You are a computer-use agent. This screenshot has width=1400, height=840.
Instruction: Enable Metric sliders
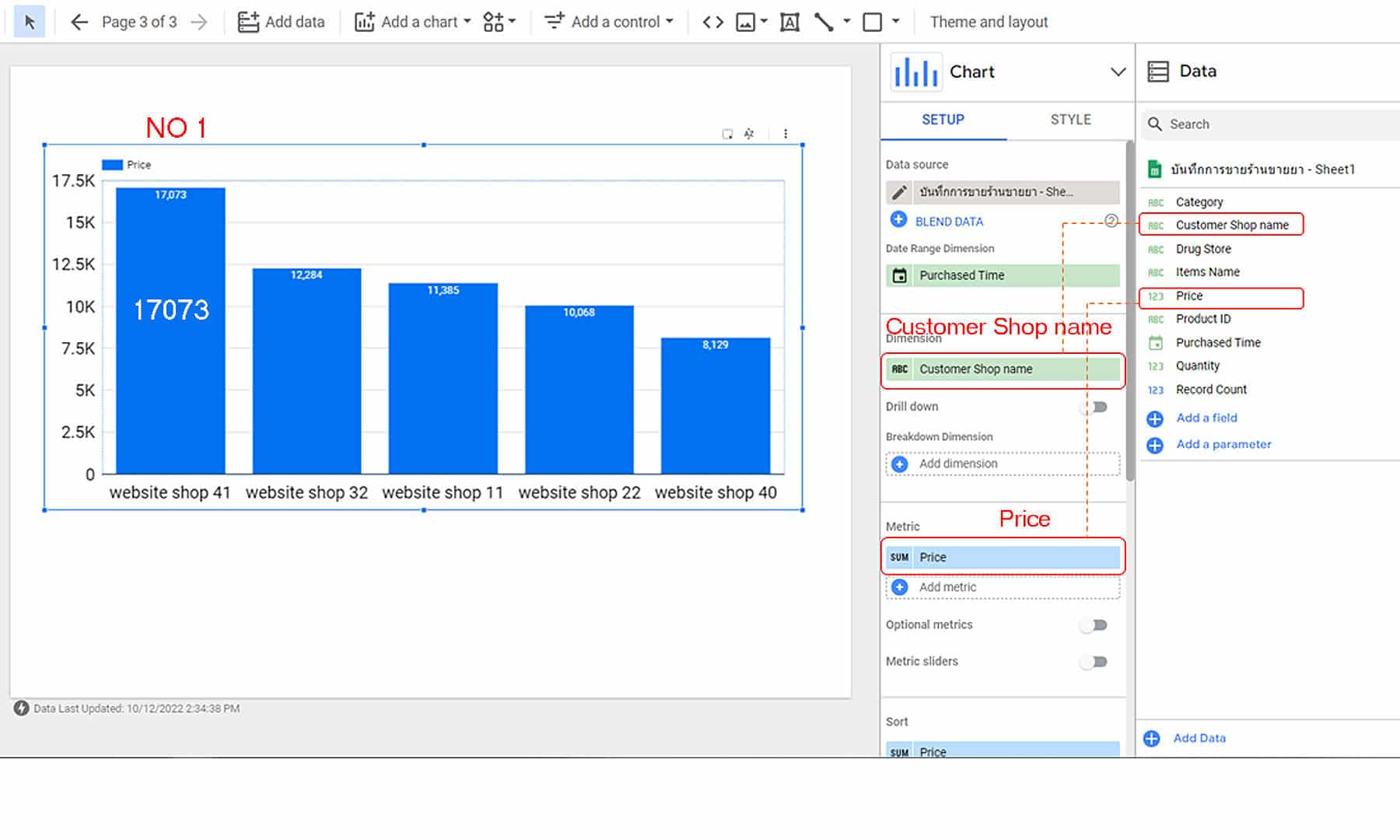pyautogui.click(x=1095, y=661)
